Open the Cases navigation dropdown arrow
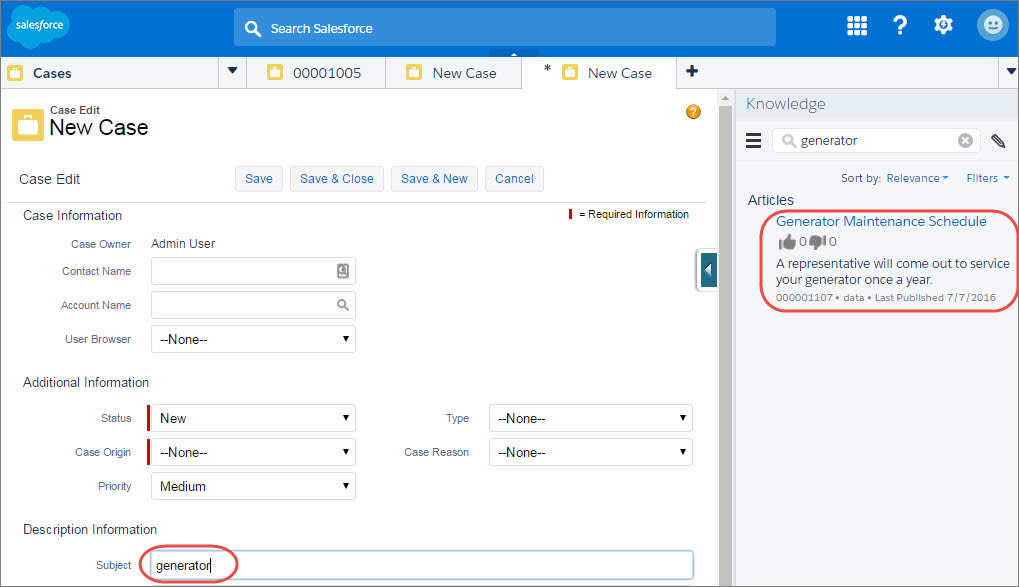This screenshot has width=1019, height=587. (233, 71)
